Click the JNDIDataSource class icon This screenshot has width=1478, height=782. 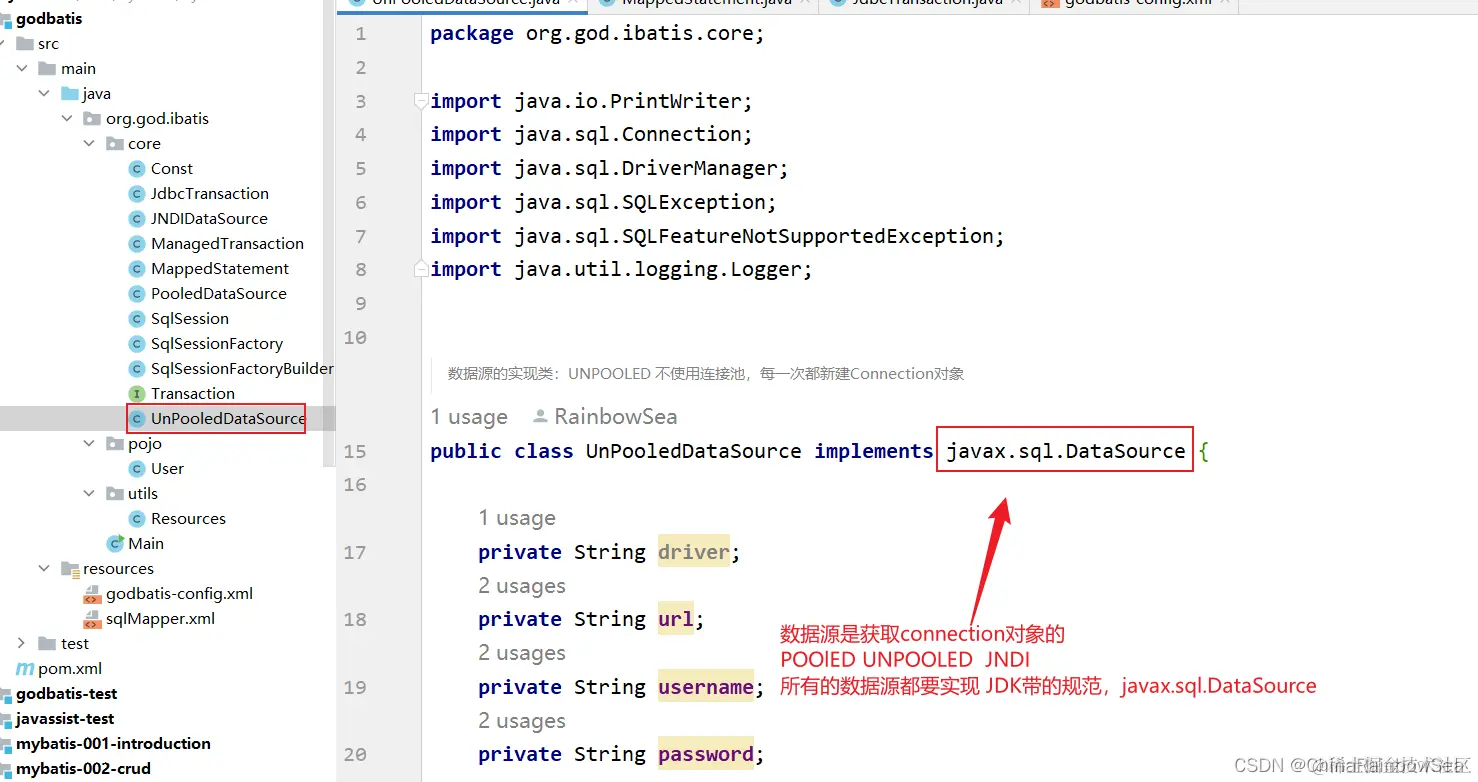137,219
